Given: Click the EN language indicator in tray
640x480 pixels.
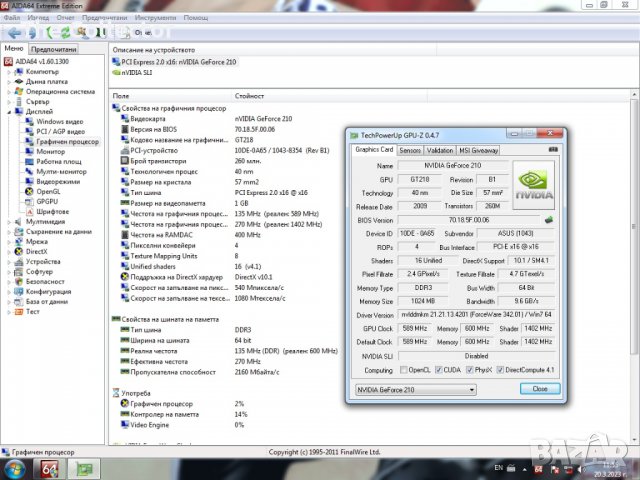Looking at the screenshot, I should tap(498, 468).
